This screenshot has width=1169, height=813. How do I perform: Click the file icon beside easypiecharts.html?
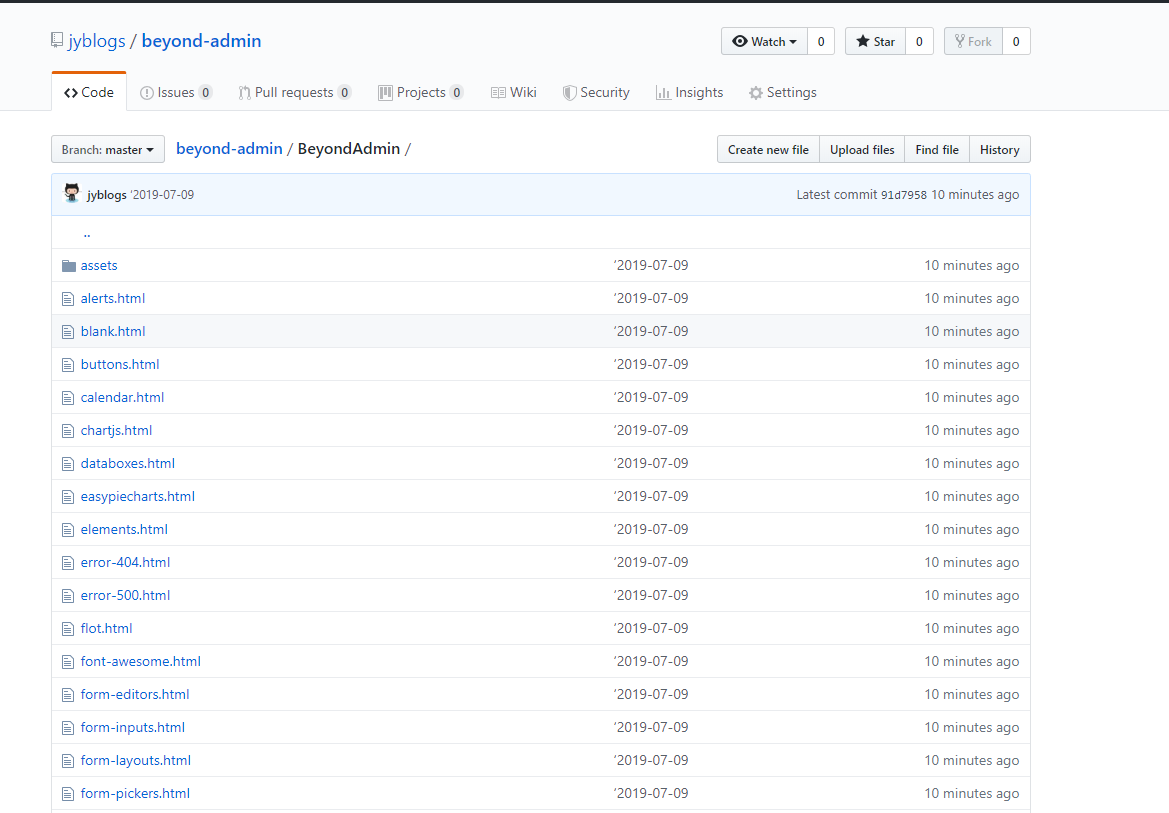coord(68,497)
